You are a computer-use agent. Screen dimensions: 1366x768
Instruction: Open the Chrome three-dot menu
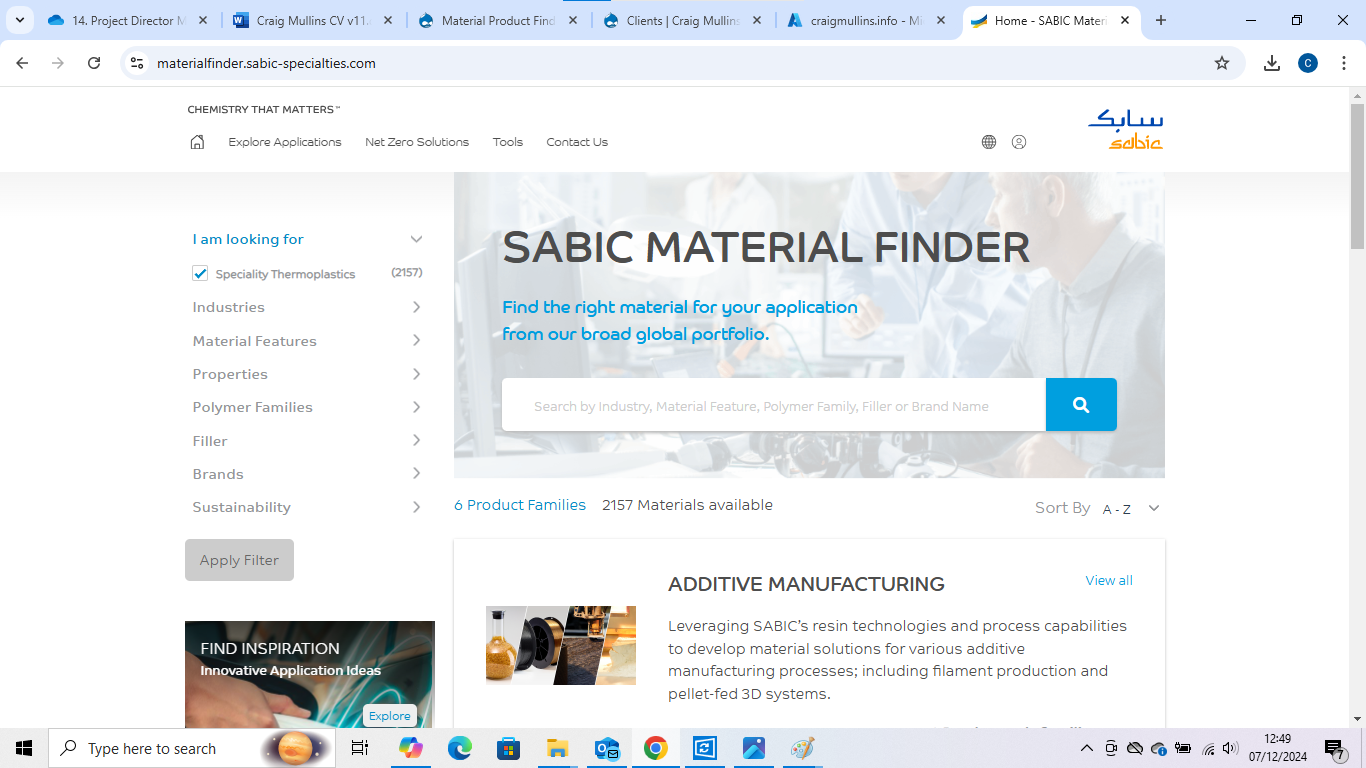[1343, 63]
